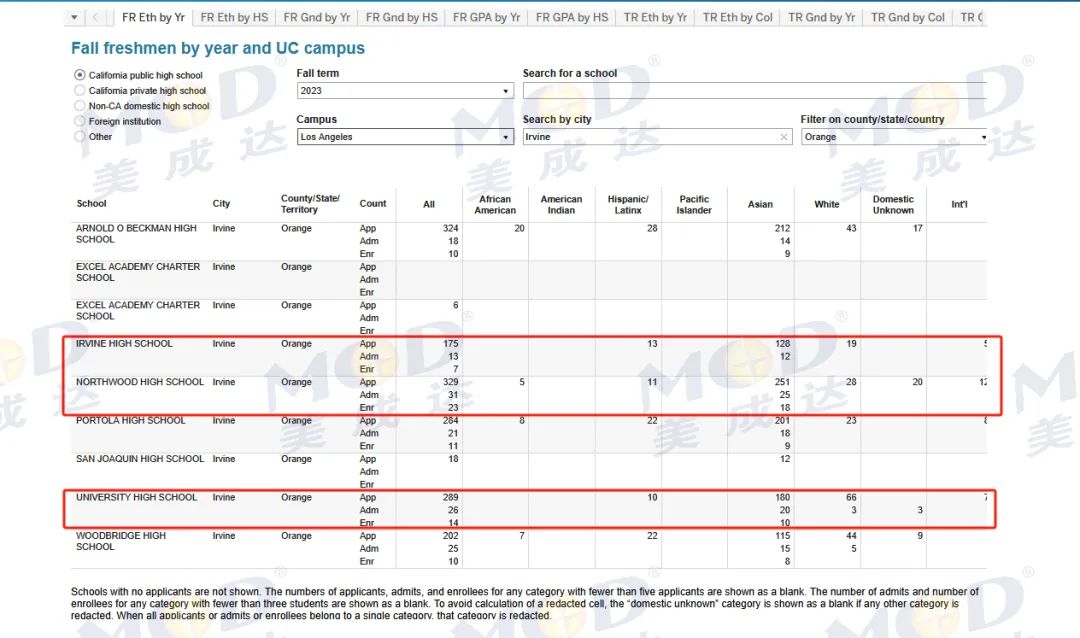Click the Domestic Unknown column header
This screenshot has width=1080, height=638.
pos(893,204)
